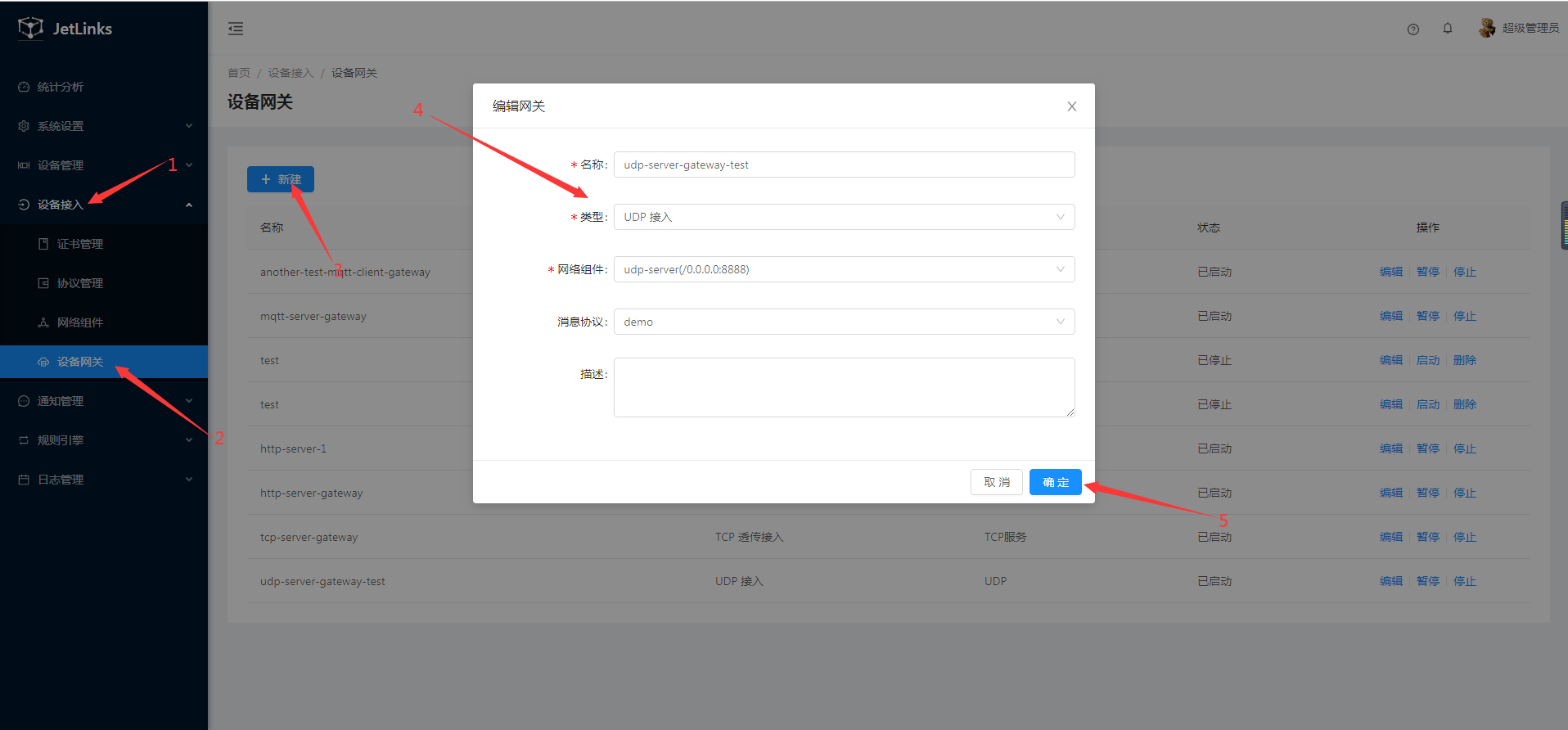Open 统计分析 in the sidebar
The width and height of the screenshot is (1568, 730).
(x=104, y=87)
